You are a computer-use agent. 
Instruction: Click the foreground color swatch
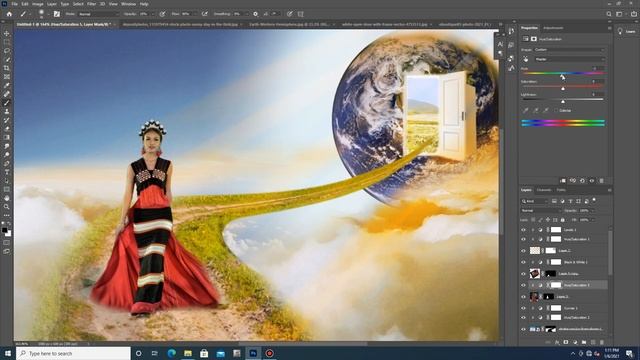[4, 230]
